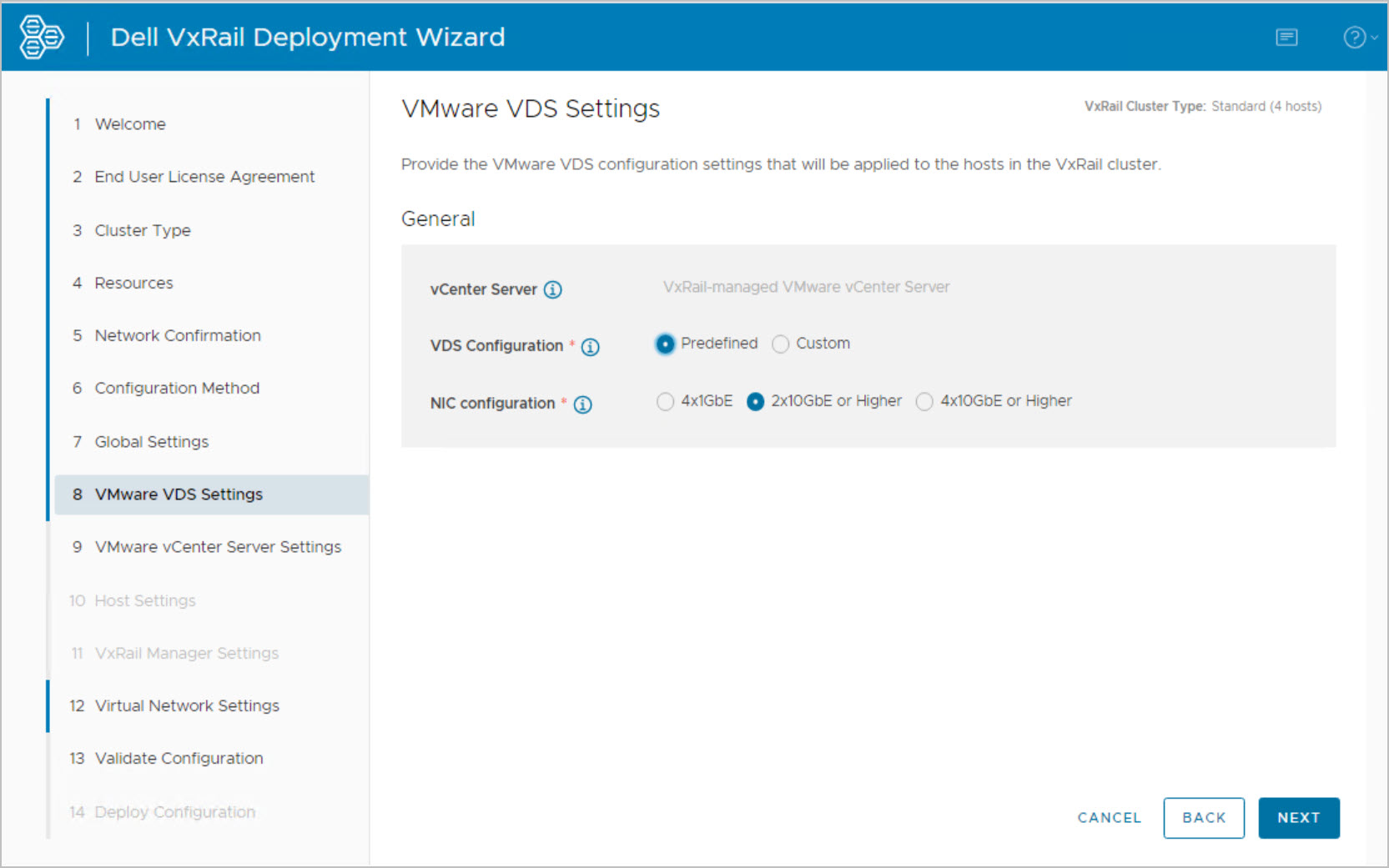This screenshot has width=1389, height=868.
Task: Open Validate Configuration step
Action: (x=179, y=759)
